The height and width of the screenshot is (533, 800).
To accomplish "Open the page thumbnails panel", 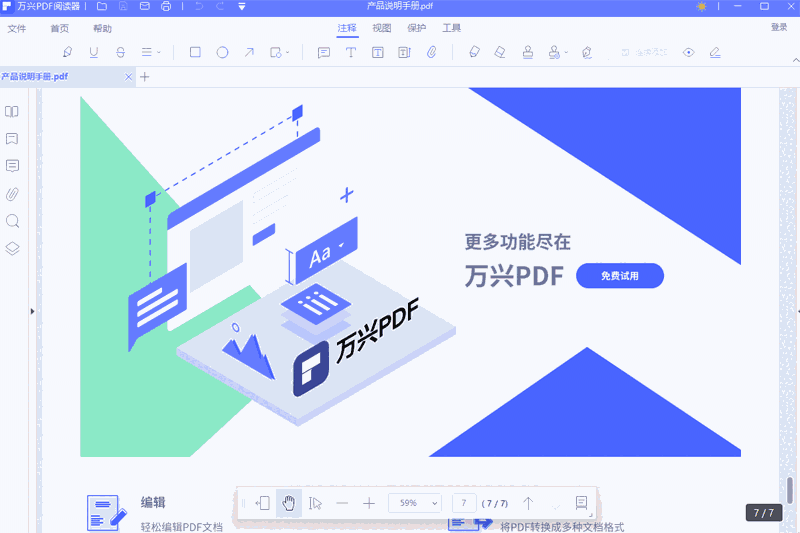I will 12,112.
